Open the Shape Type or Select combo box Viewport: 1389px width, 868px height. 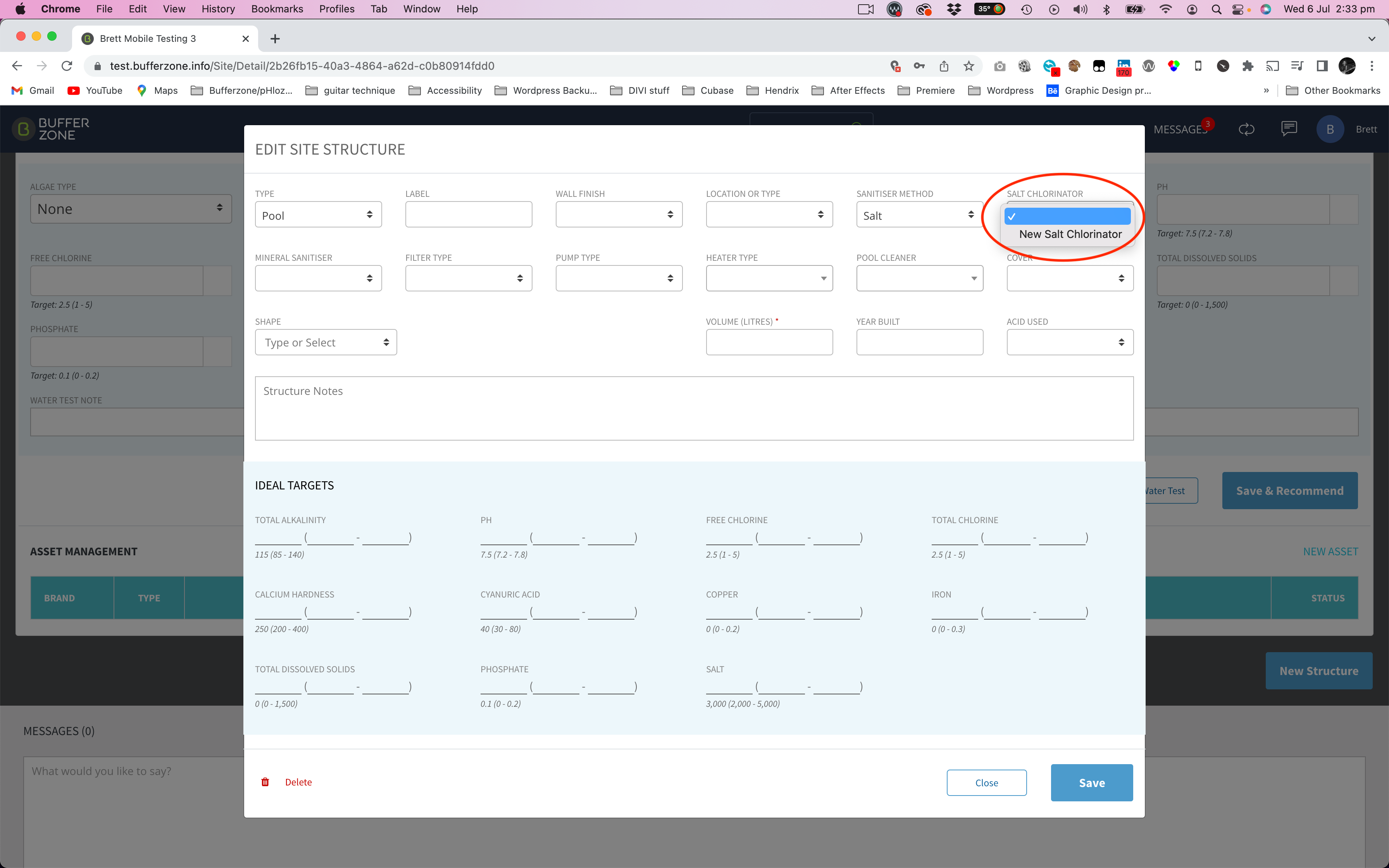click(326, 342)
